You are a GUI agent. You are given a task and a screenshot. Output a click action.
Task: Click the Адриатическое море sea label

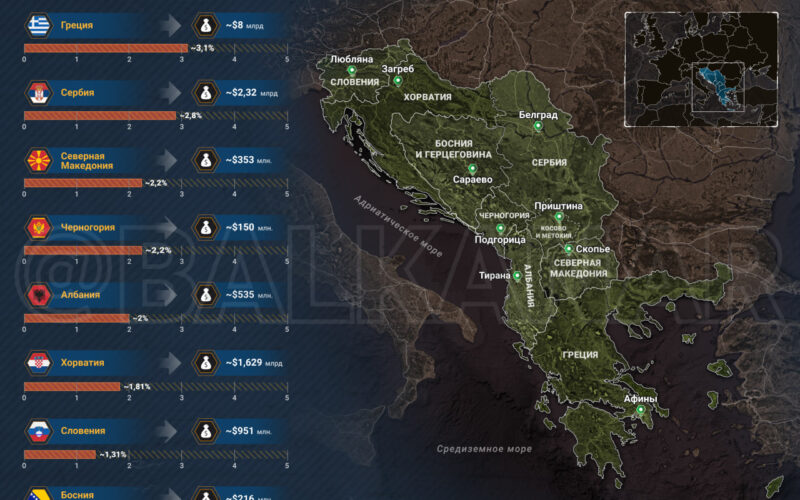click(398, 226)
